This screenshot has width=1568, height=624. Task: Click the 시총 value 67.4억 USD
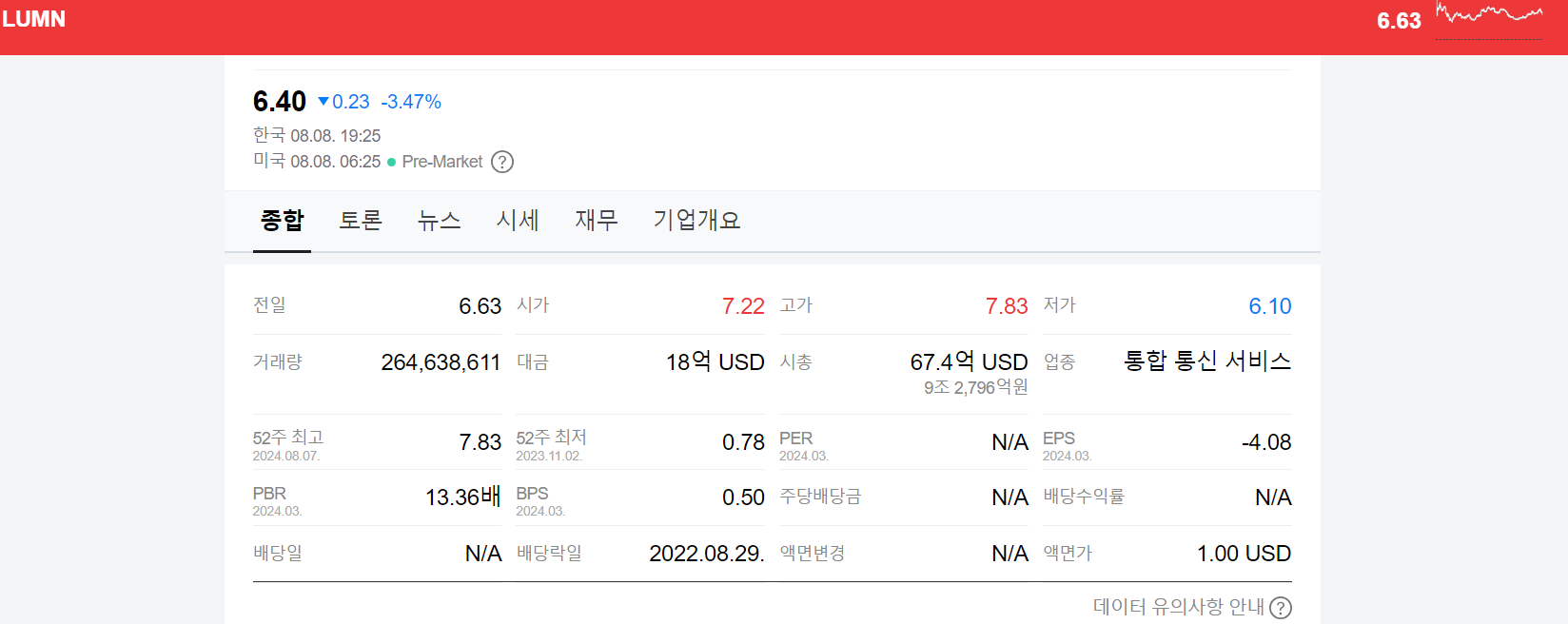(x=970, y=361)
